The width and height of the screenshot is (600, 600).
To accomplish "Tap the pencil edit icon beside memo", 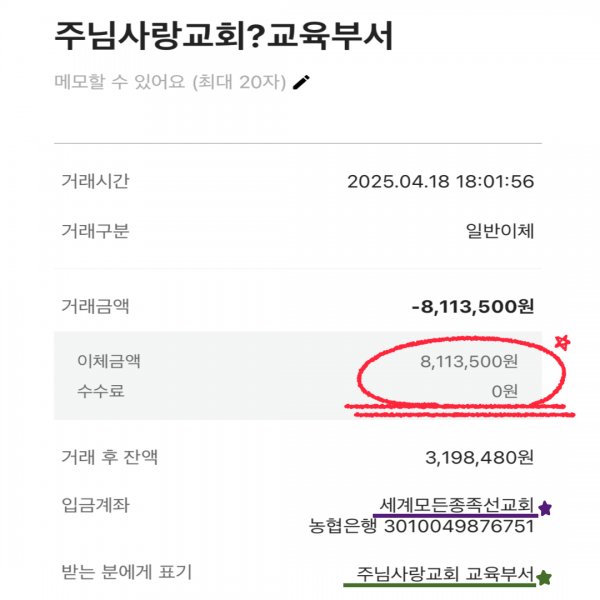I will click(301, 82).
